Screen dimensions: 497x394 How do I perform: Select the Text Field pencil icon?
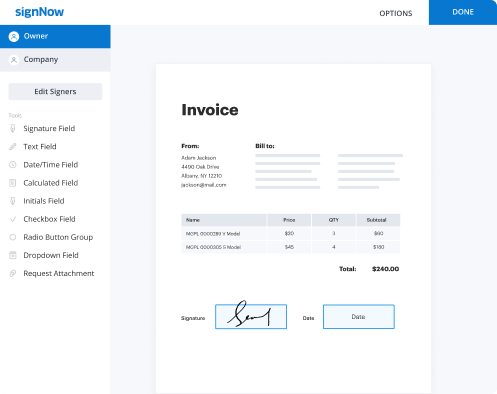pyautogui.click(x=13, y=147)
